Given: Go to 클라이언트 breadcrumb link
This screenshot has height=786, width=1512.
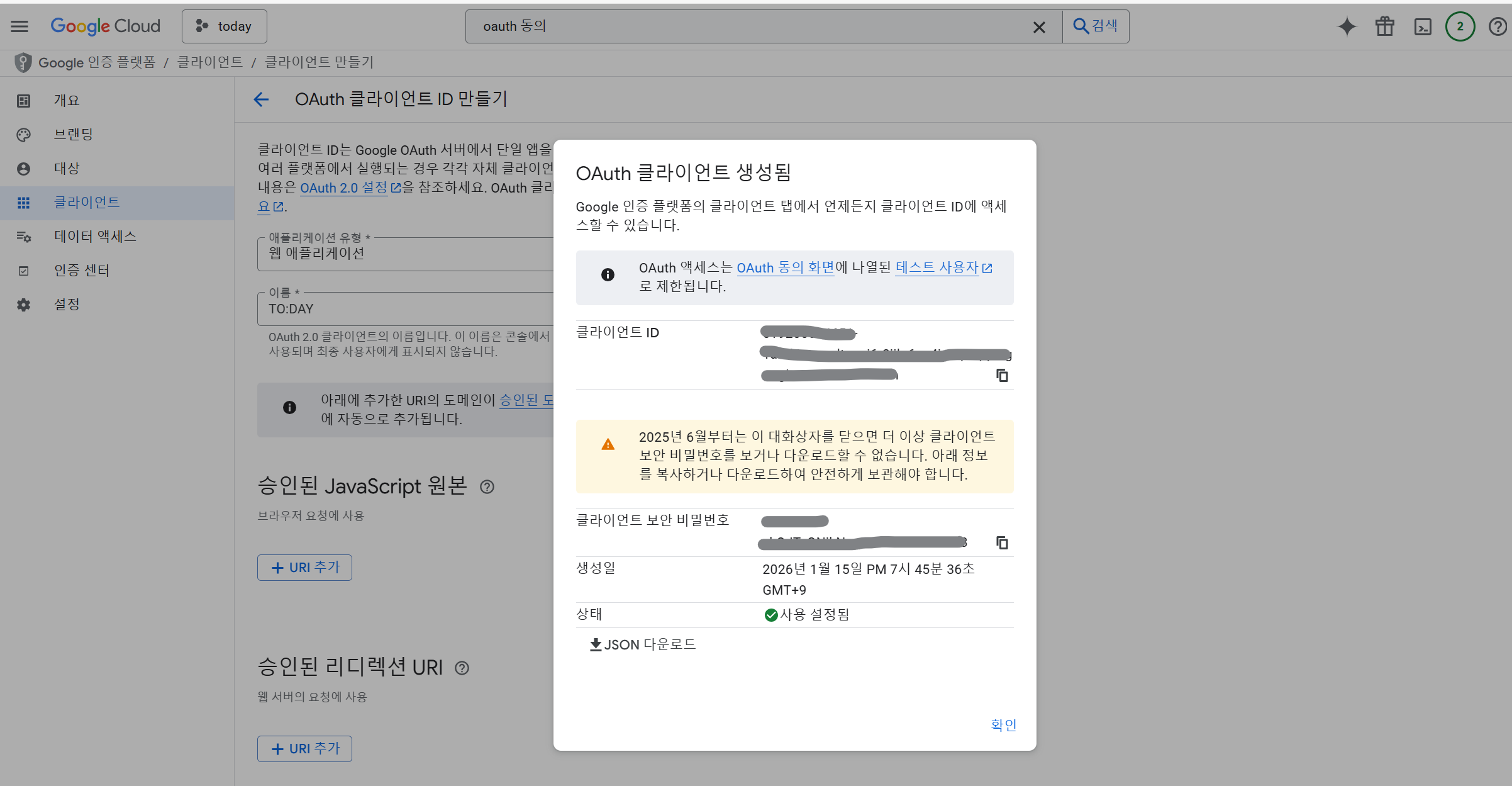Looking at the screenshot, I should click(210, 62).
